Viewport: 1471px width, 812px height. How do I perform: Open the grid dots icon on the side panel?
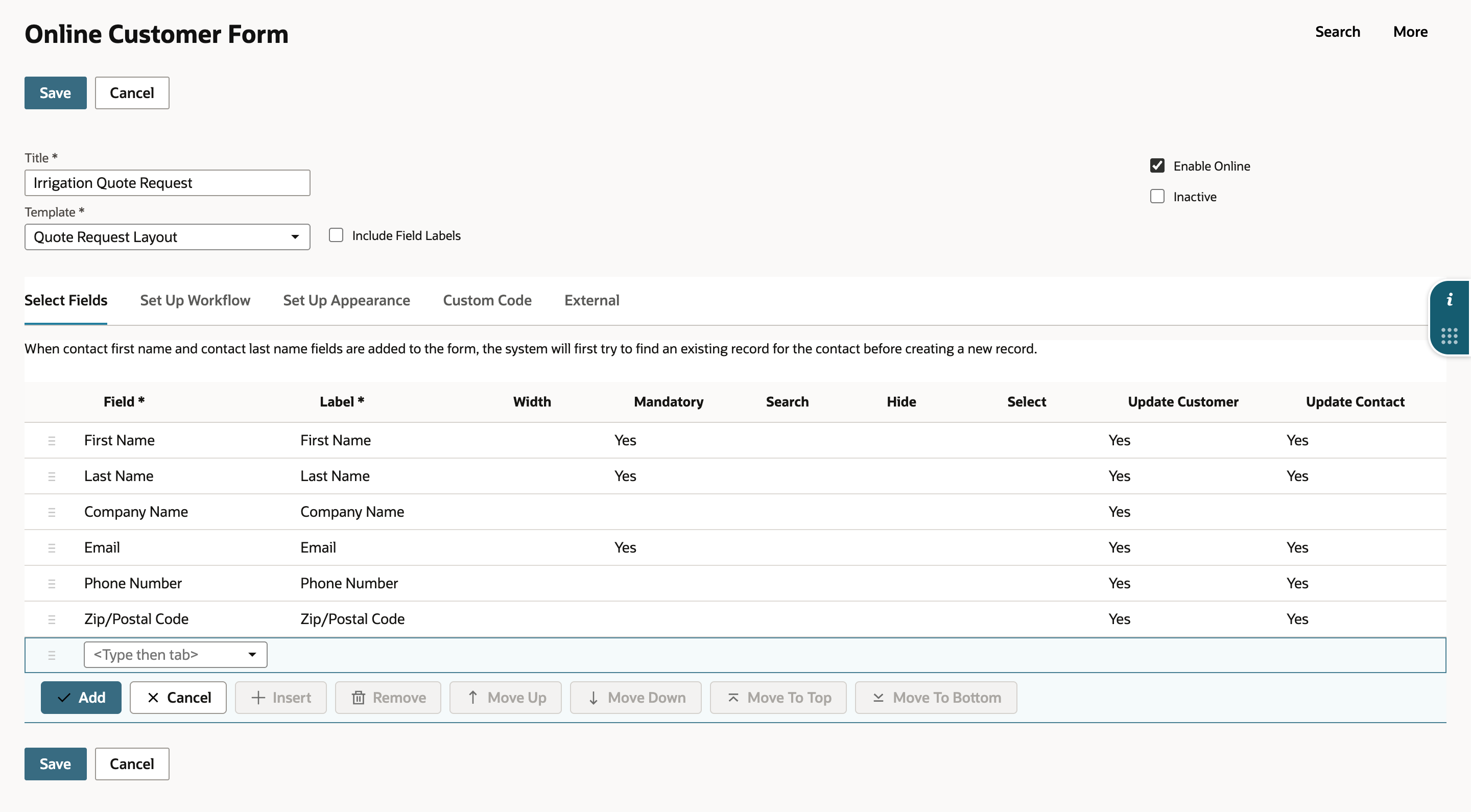(x=1450, y=336)
